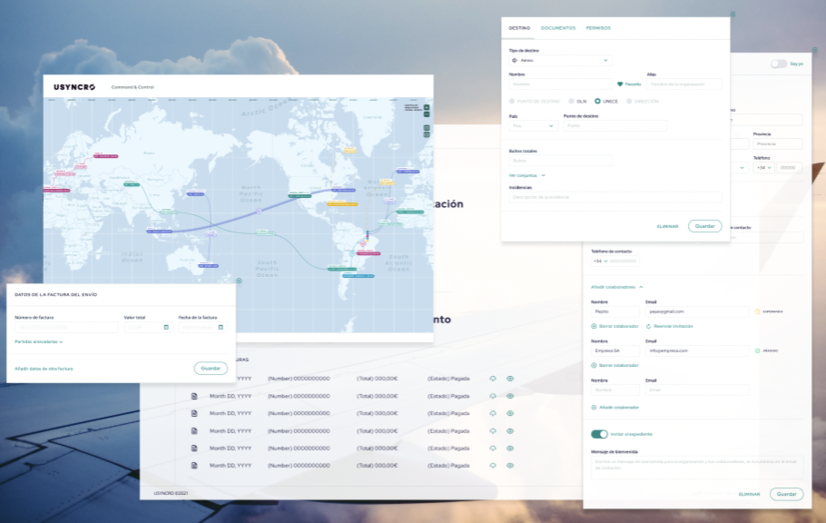Select the OLN radio button
Viewport: 826px width, 523px height.
point(571,101)
